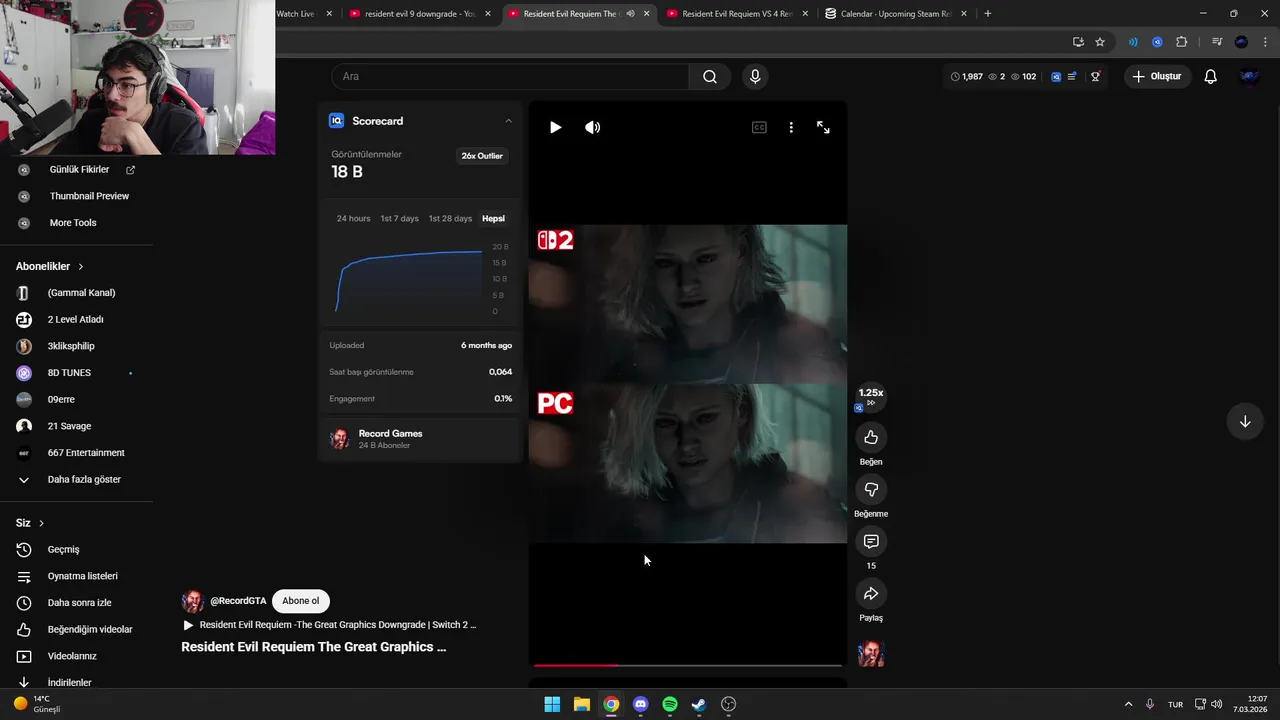Open the Chrome media control icon
1280x720 pixels.
click(1217, 42)
